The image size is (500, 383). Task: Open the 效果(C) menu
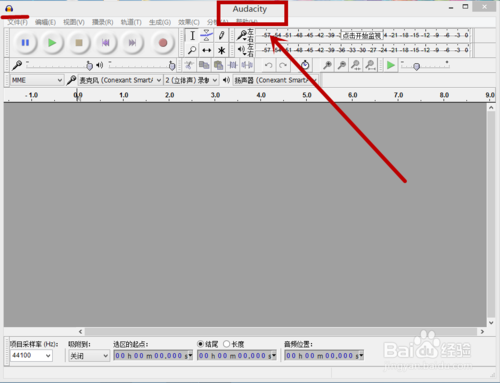coord(189,22)
